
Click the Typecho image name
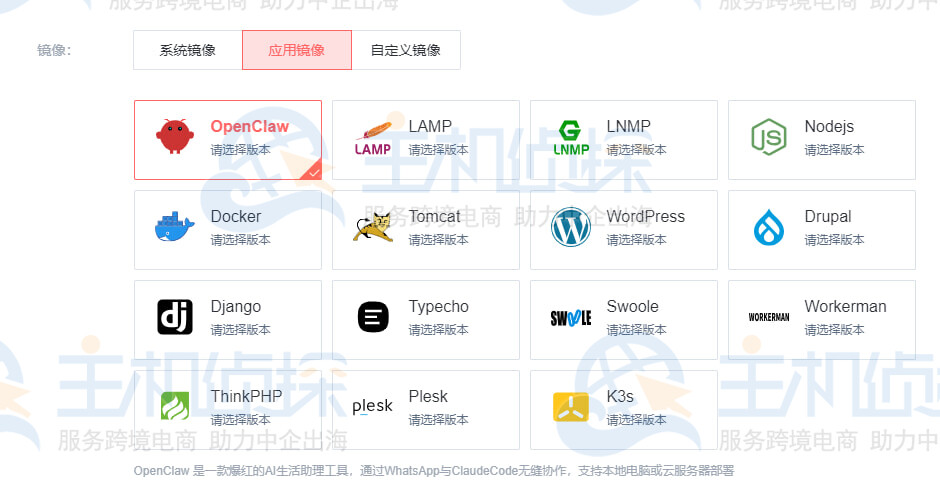438,307
